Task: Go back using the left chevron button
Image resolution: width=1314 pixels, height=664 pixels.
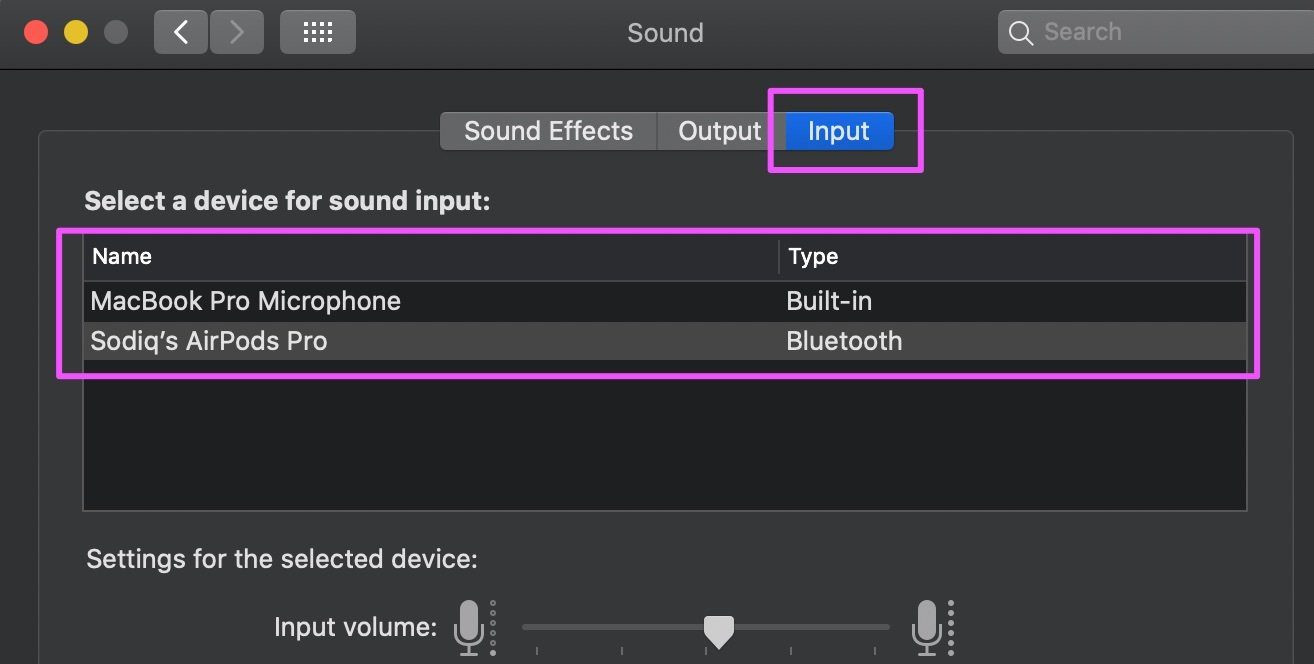Action: tap(181, 32)
